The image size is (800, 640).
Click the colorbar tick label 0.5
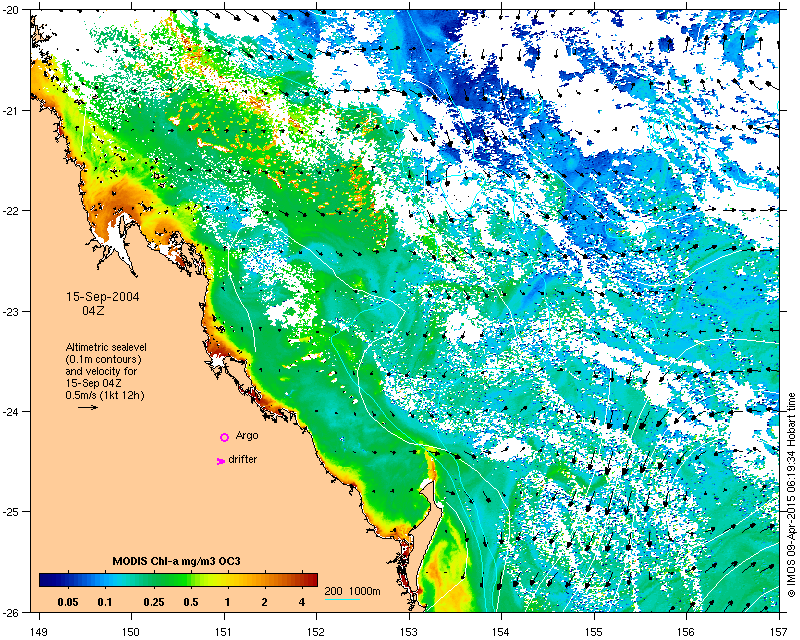pyautogui.click(x=191, y=602)
